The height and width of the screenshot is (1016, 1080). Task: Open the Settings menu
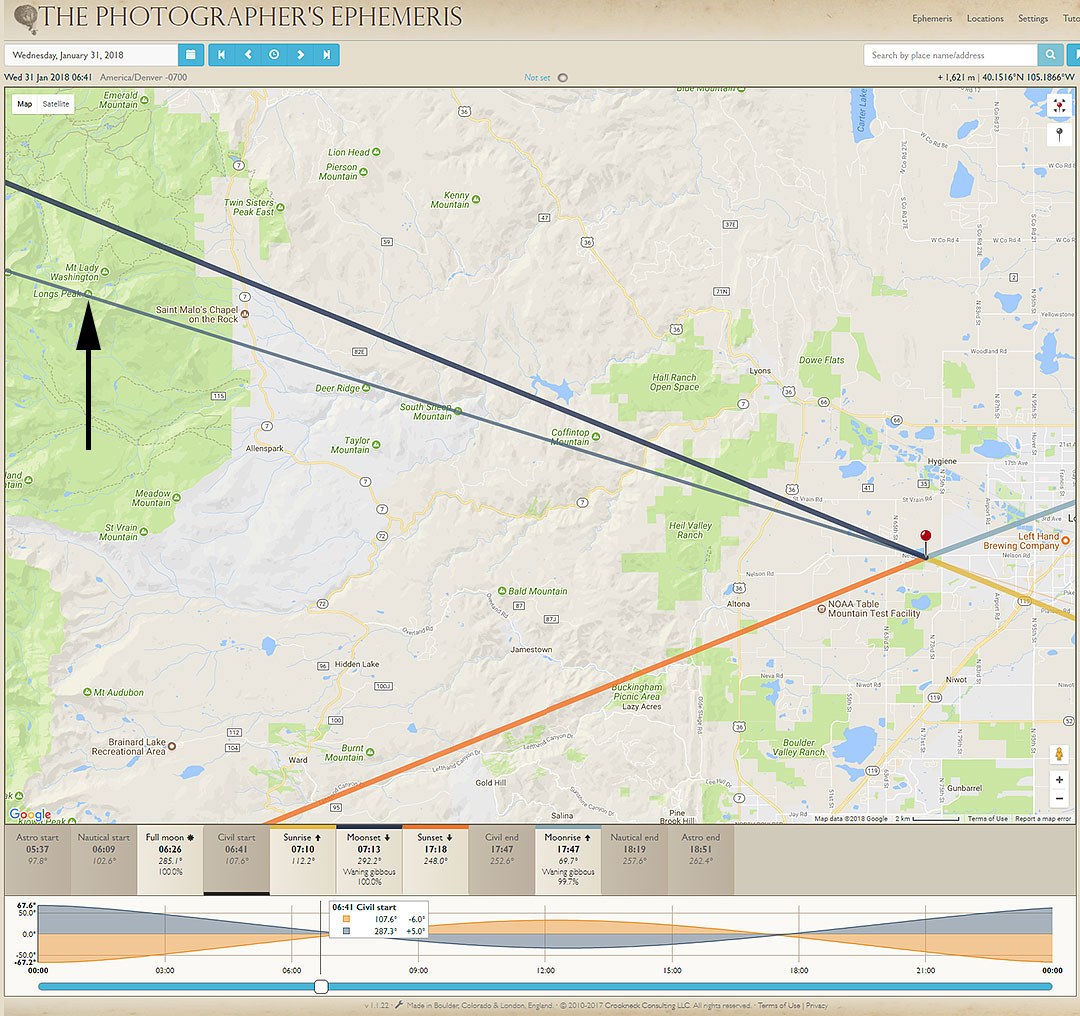1032,19
